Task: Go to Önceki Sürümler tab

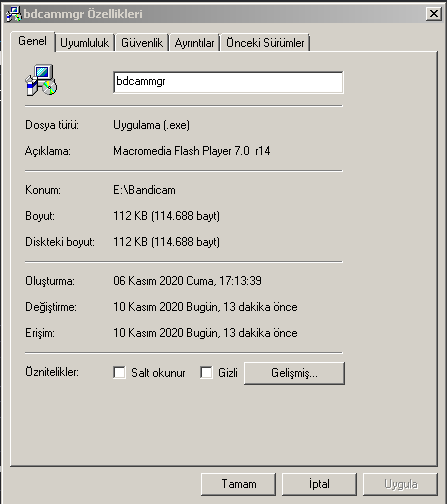Action: [265, 43]
